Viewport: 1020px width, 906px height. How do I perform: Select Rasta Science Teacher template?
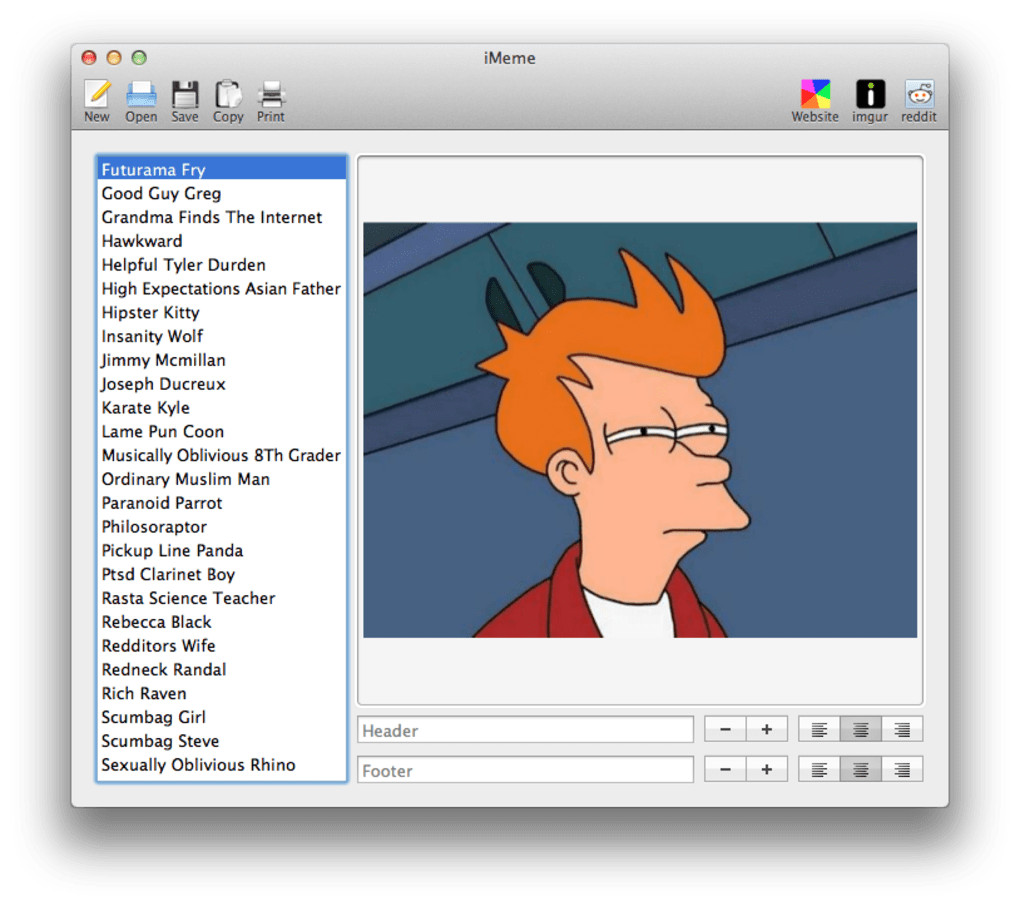click(x=222, y=598)
